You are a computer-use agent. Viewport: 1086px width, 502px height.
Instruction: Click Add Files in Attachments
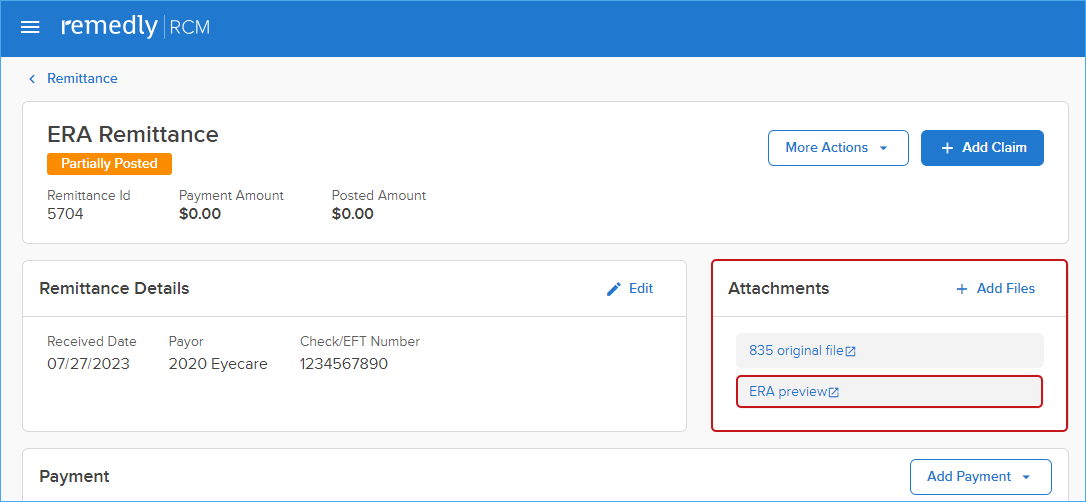pyautogui.click(x=995, y=289)
